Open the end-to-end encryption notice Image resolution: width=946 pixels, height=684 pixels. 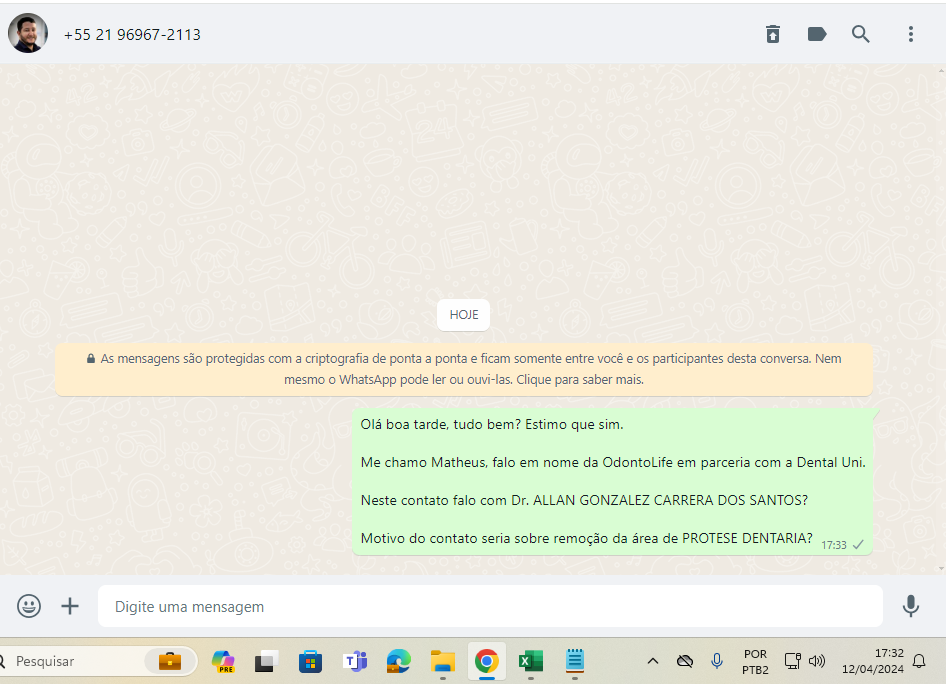(464, 369)
